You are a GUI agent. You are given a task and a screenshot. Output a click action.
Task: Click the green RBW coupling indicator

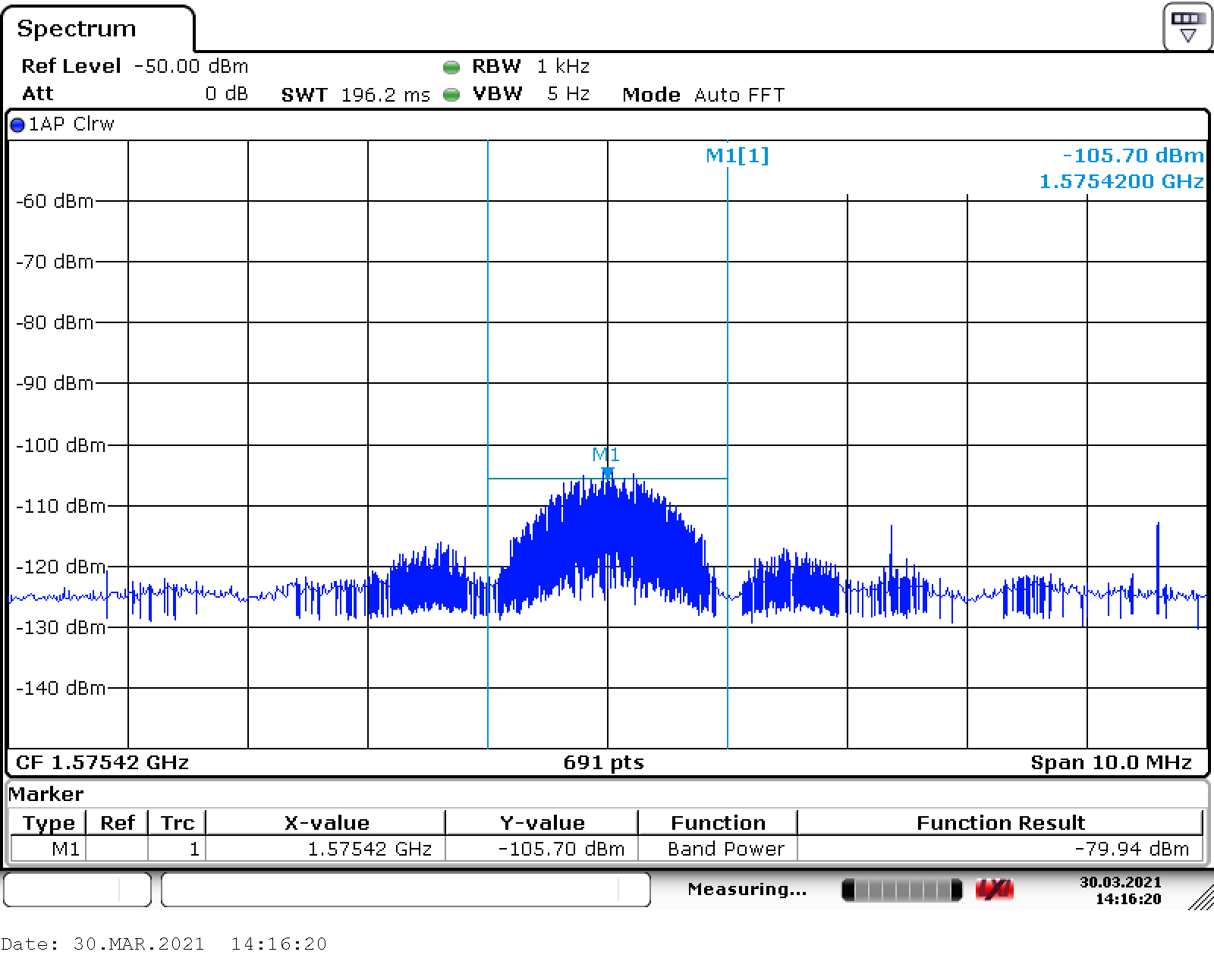[451, 68]
